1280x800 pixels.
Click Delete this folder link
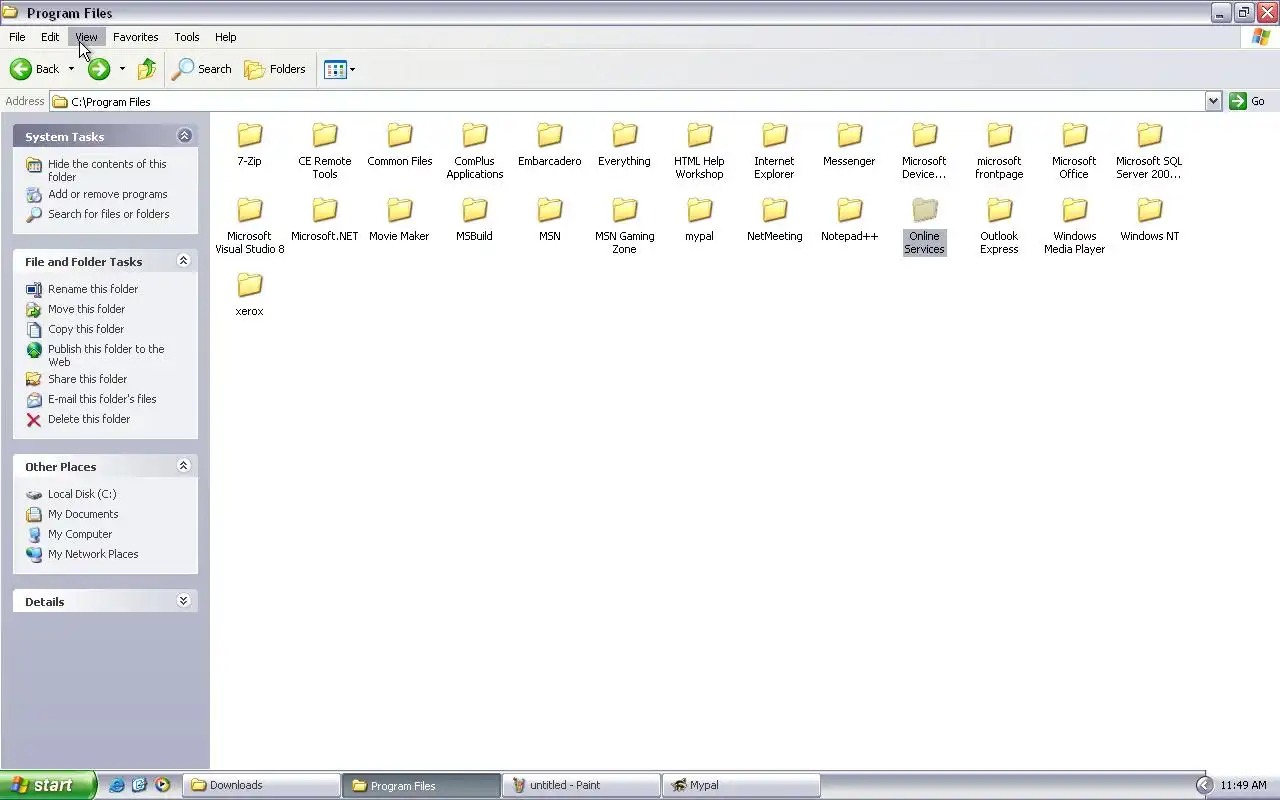89,419
